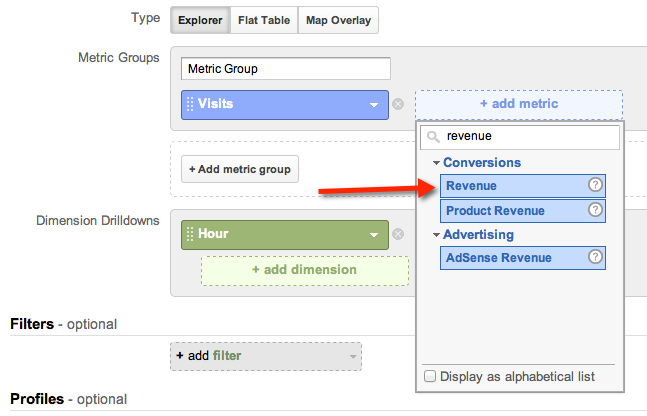Remove the Visits metric with the x icon

398,104
